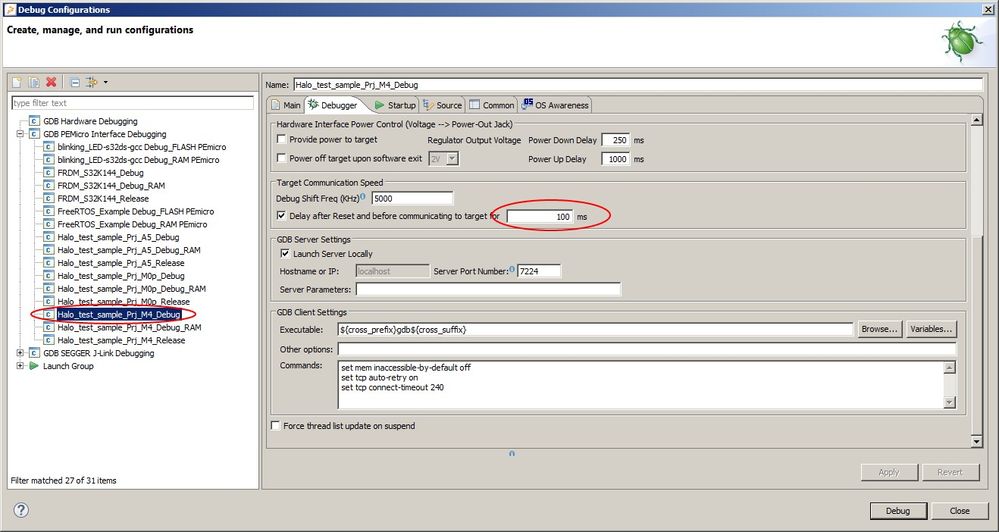
Task: Collapse GDB PEMicro Interface Debugging node
Action: coord(20,134)
